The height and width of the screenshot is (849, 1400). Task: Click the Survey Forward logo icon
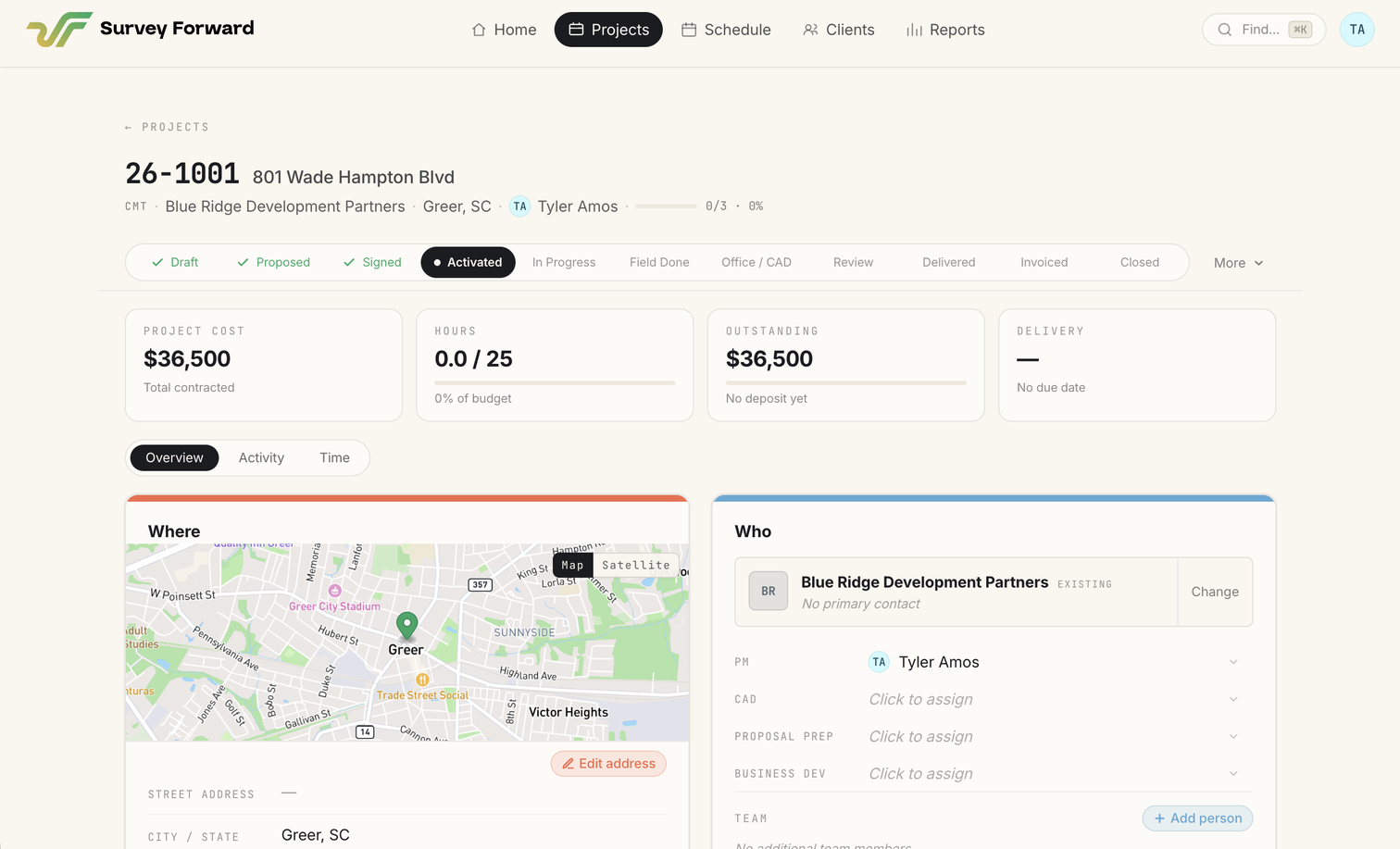click(59, 30)
